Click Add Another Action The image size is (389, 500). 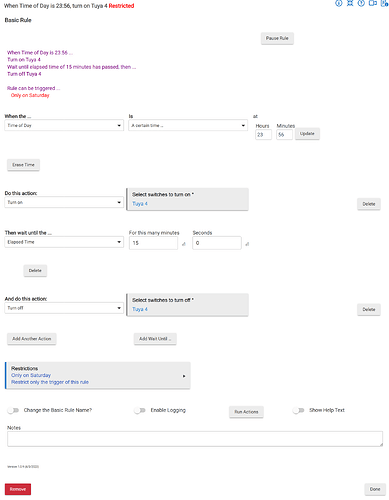click(x=32, y=339)
